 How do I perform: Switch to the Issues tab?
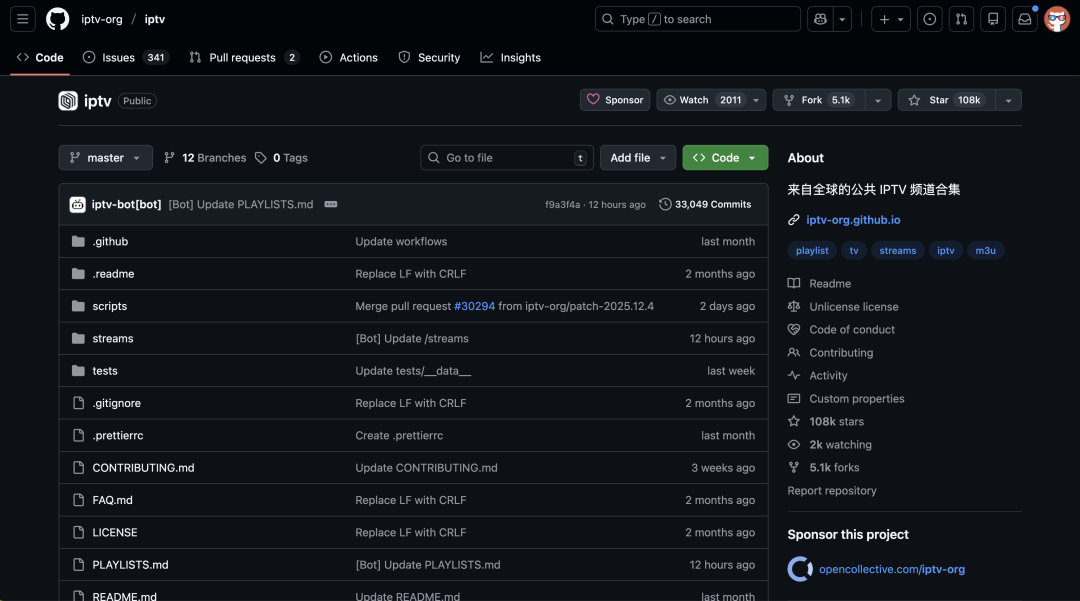tap(125, 58)
